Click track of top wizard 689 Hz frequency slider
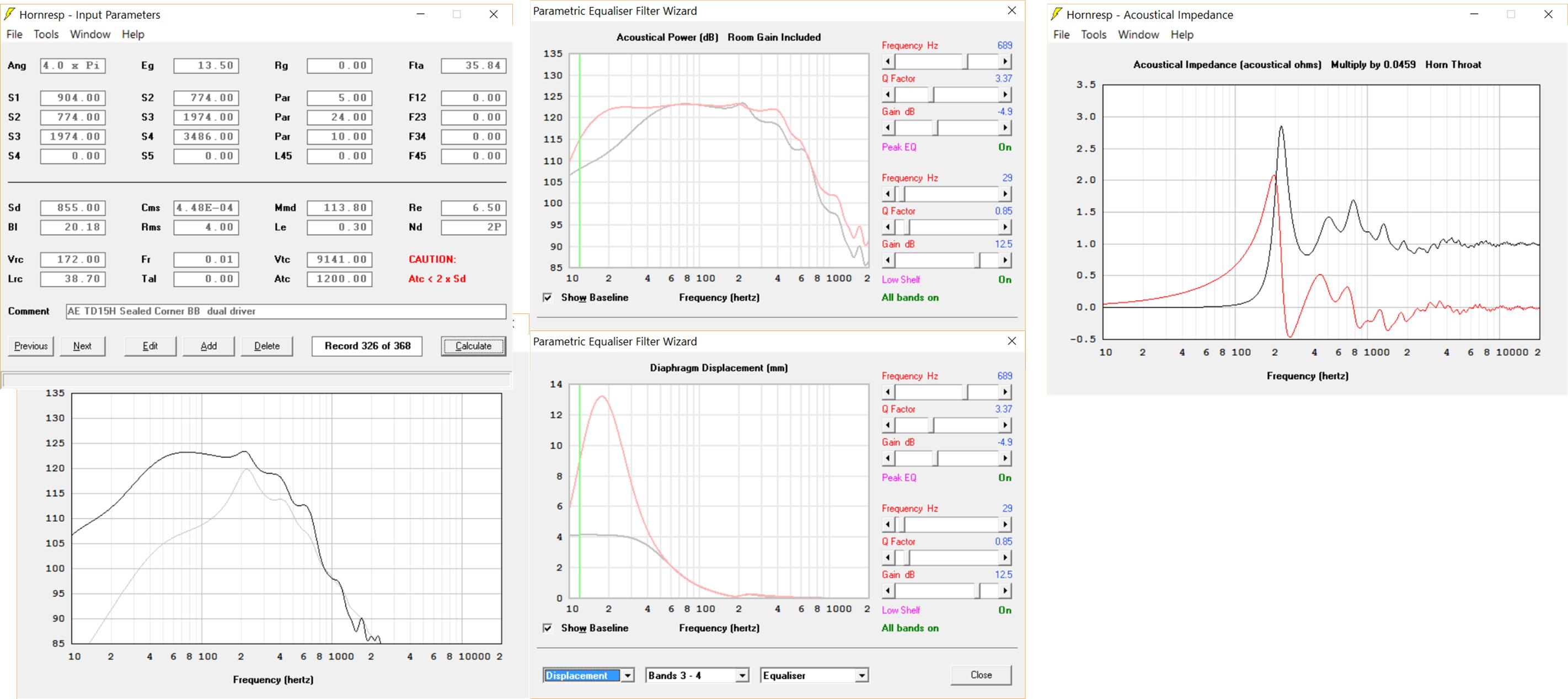Screen dimensions: 1568x699 coord(946,61)
